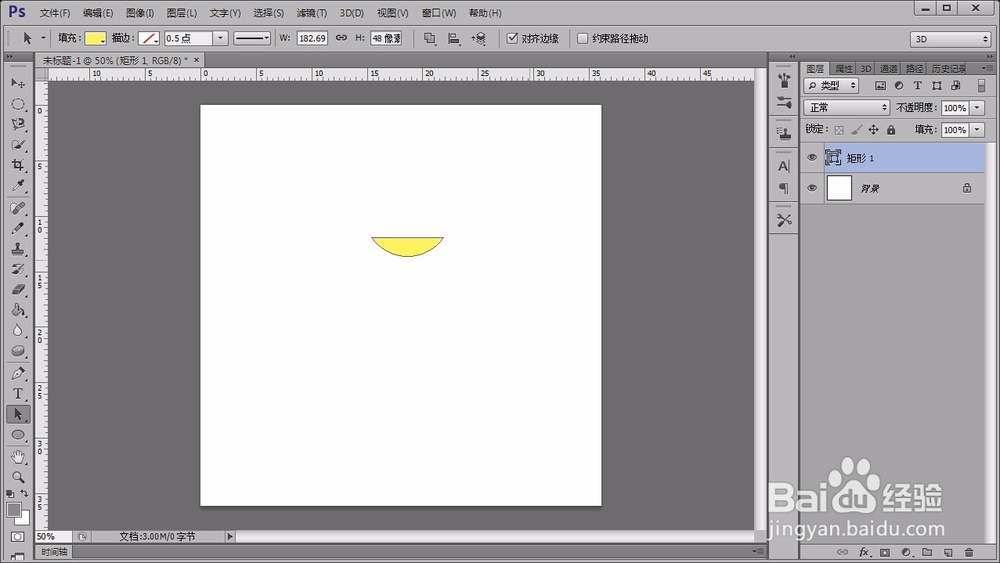Select the Brush tool

pos(18,228)
